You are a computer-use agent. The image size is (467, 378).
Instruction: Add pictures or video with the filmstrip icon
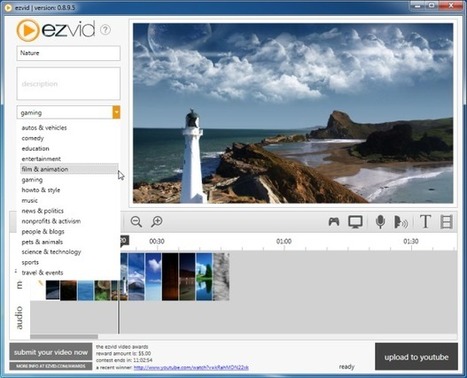point(446,222)
